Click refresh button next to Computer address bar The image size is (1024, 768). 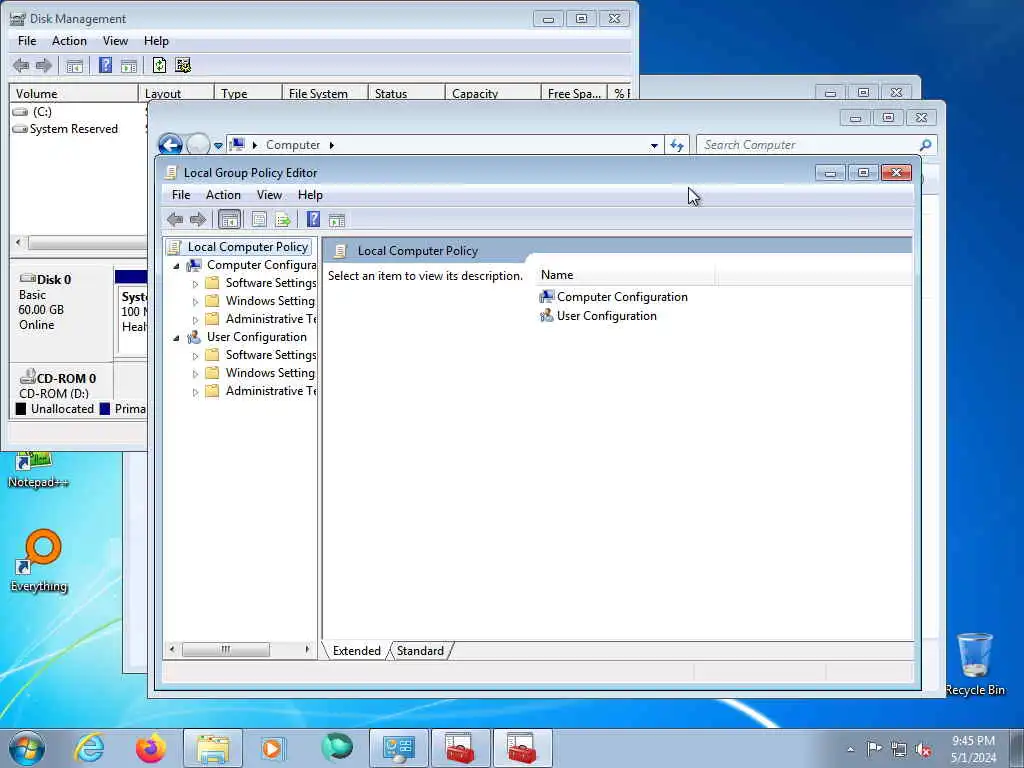click(x=677, y=145)
